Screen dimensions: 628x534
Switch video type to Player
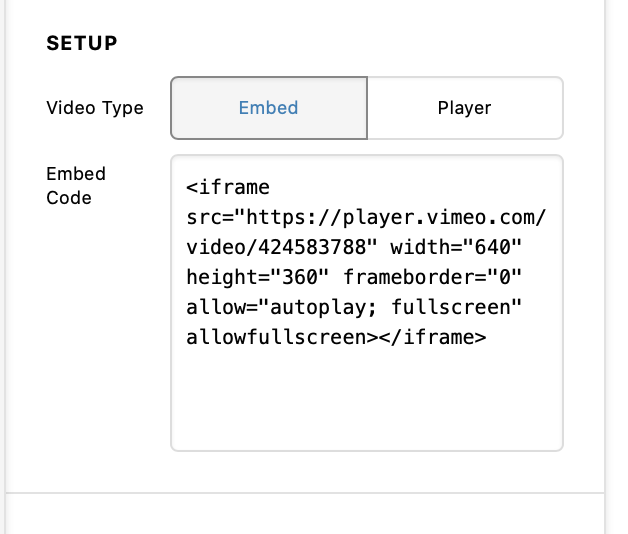pyautogui.click(x=465, y=108)
